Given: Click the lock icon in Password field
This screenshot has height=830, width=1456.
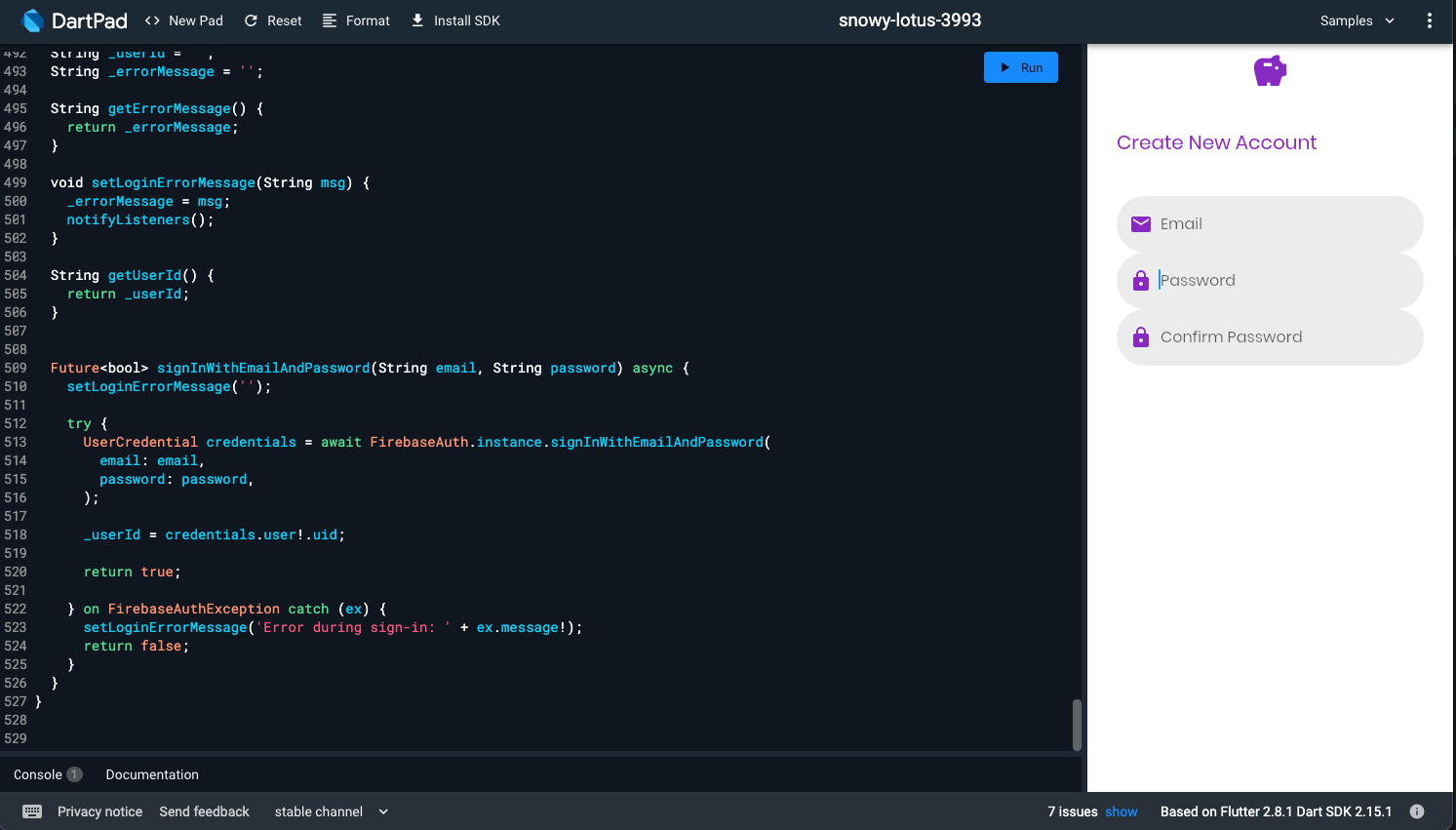Looking at the screenshot, I should pyautogui.click(x=1141, y=281).
